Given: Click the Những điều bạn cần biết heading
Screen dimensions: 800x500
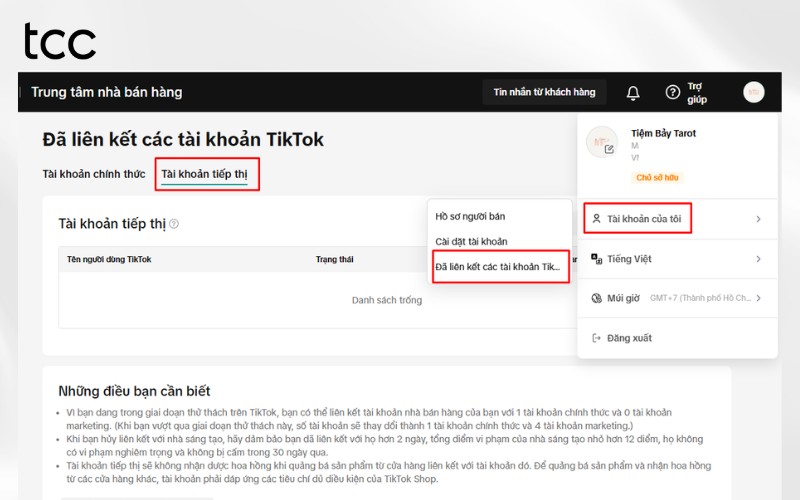Looking at the screenshot, I should (x=134, y=391).
